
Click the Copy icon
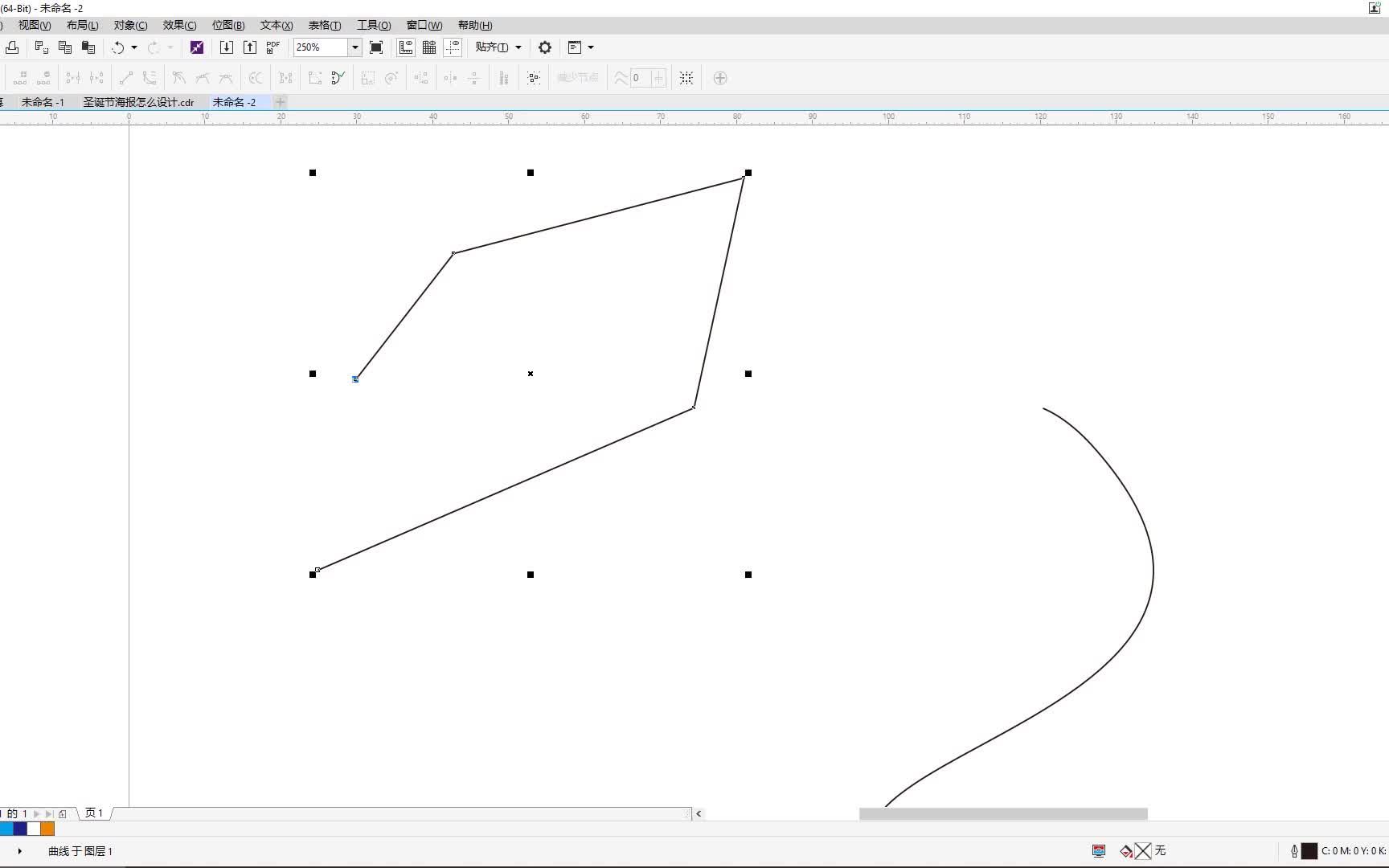point(65,47)
